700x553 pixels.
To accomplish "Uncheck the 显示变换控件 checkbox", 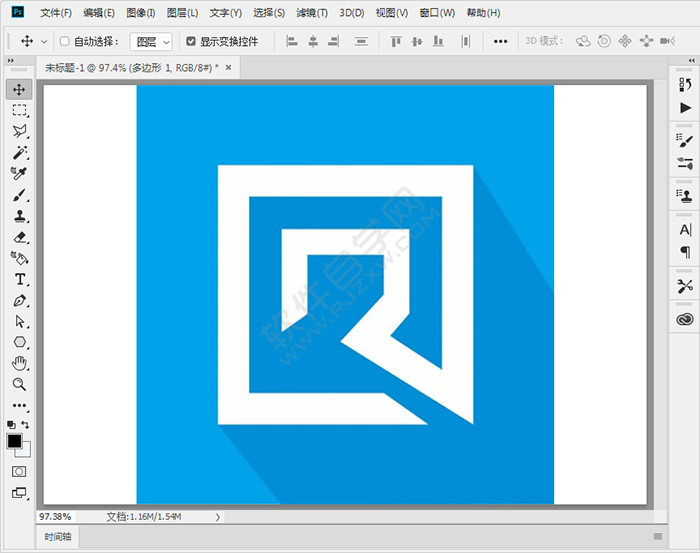I will point(191,42).
